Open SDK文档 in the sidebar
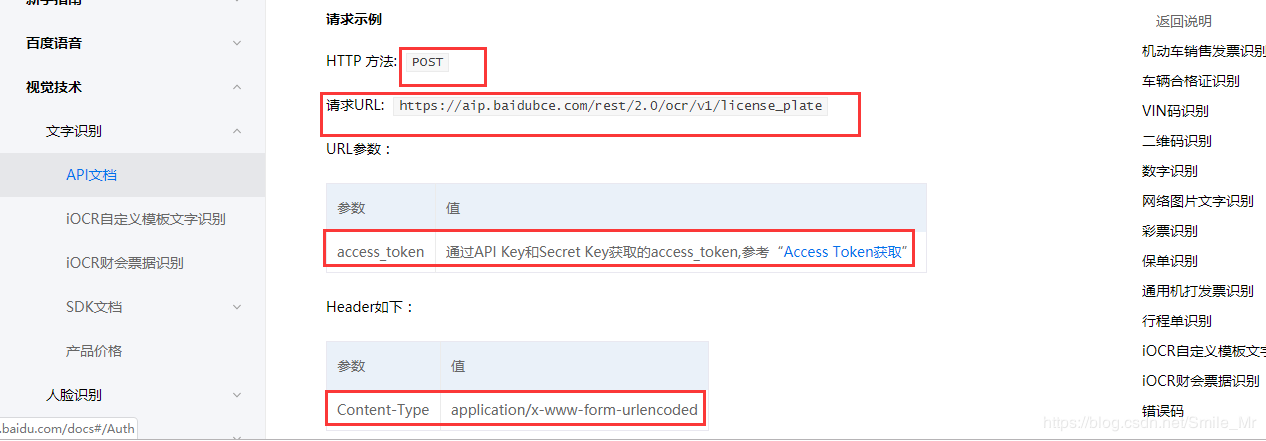This screenshot has width=1266, height=441. pos(94,307)
